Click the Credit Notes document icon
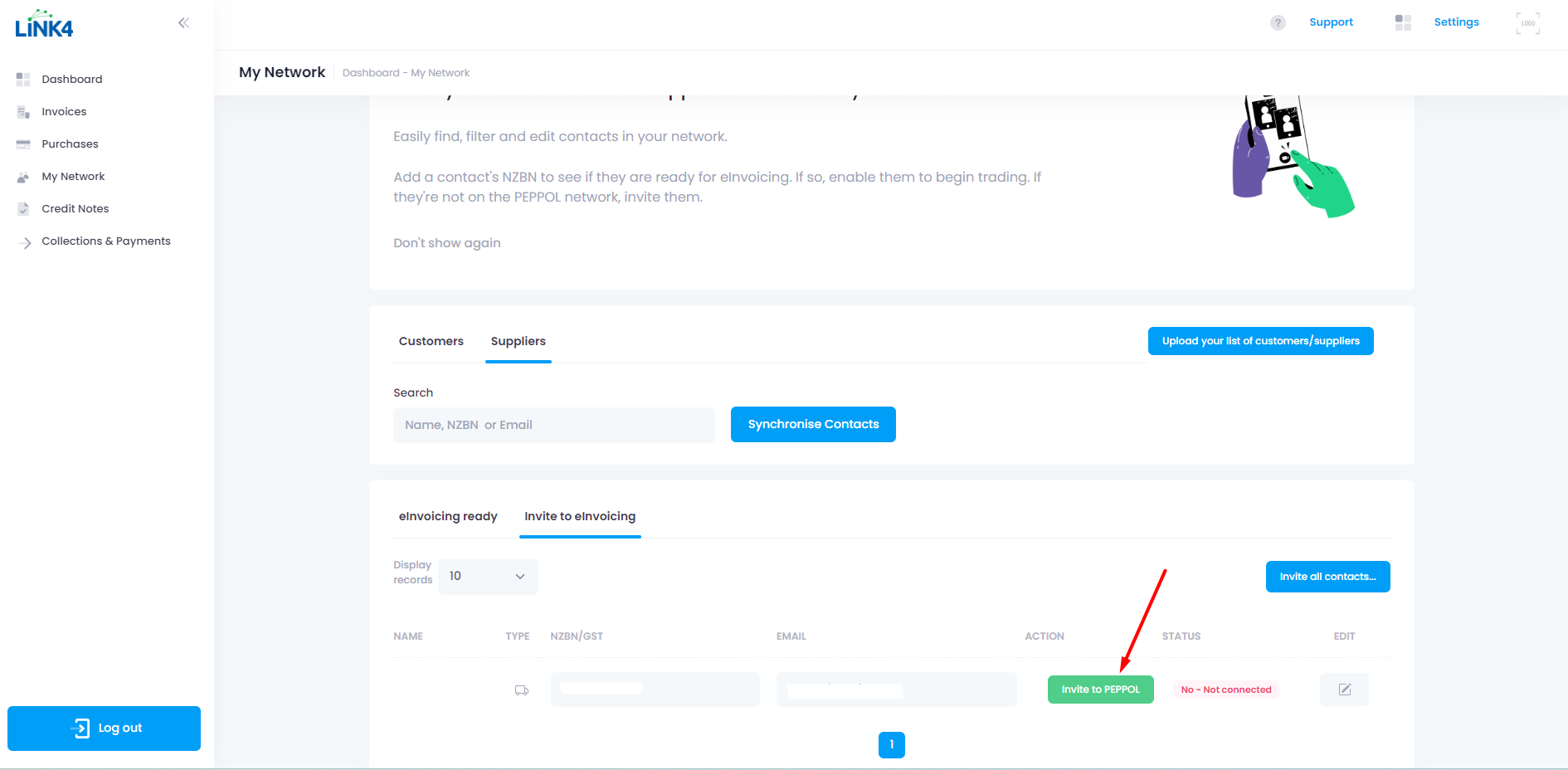Image resolution: width=1568 pixels, height=770 pixels. (23, 209)
